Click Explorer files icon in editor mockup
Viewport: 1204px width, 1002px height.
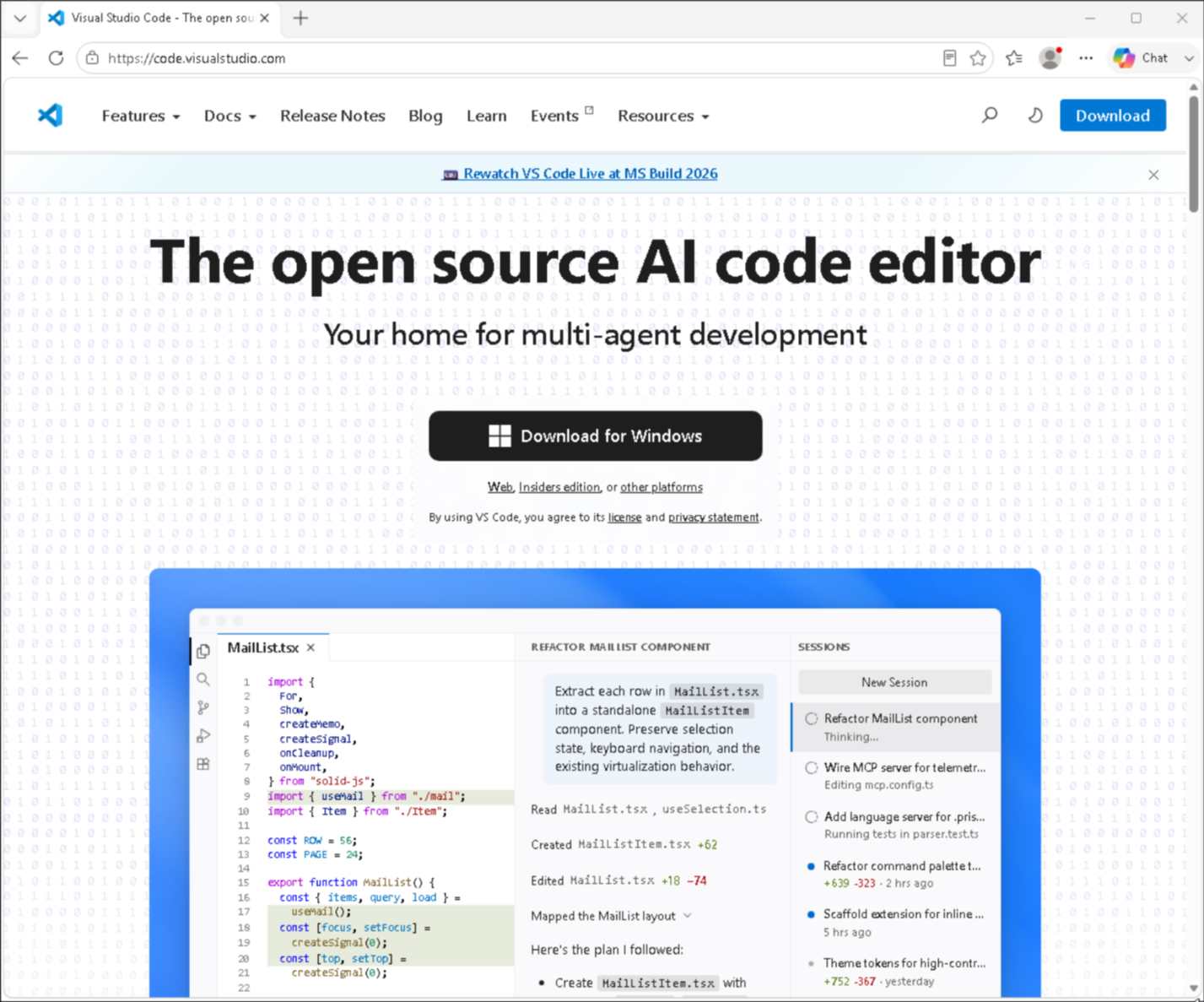[203, 651]
